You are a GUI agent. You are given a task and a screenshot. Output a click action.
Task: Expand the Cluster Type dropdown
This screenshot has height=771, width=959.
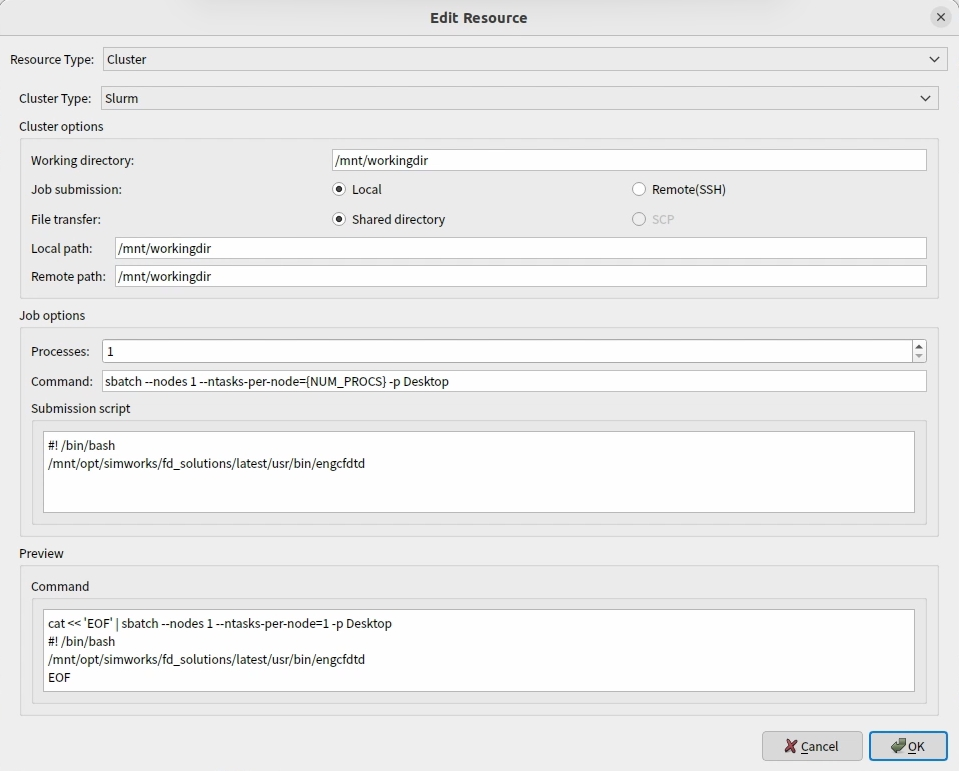(519, 98)
